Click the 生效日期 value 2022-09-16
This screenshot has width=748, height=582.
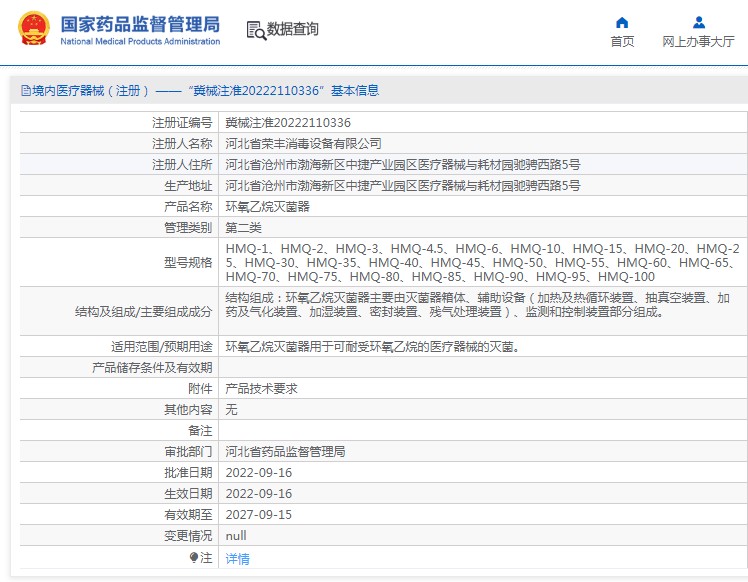point(259,494)
